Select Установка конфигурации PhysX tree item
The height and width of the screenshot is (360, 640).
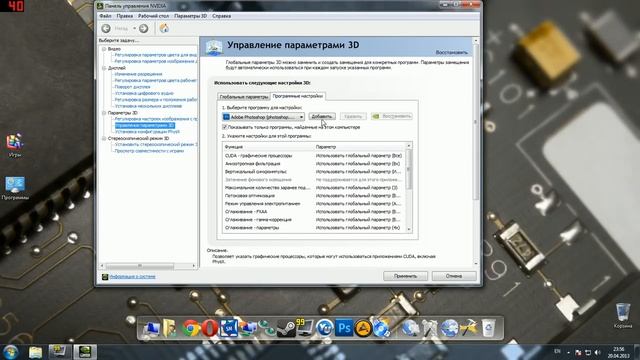click(147, 132)
